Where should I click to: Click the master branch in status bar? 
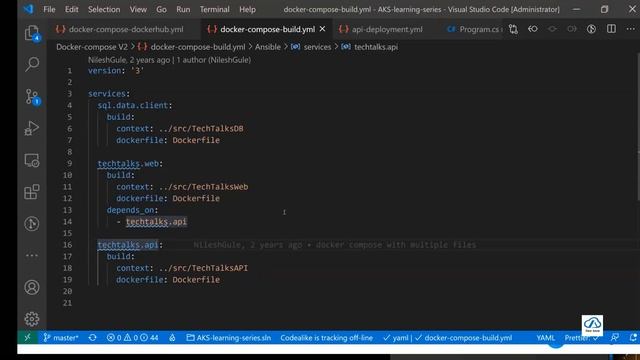pos(61,338)
